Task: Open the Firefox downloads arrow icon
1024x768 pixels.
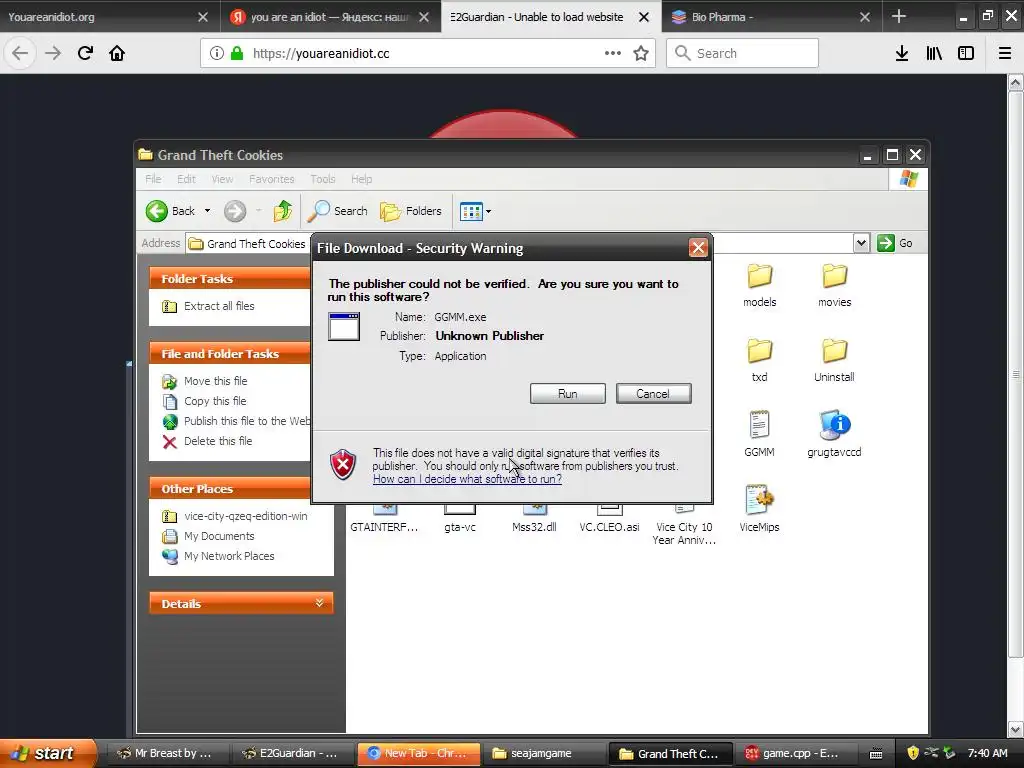Action: (902, 54)
